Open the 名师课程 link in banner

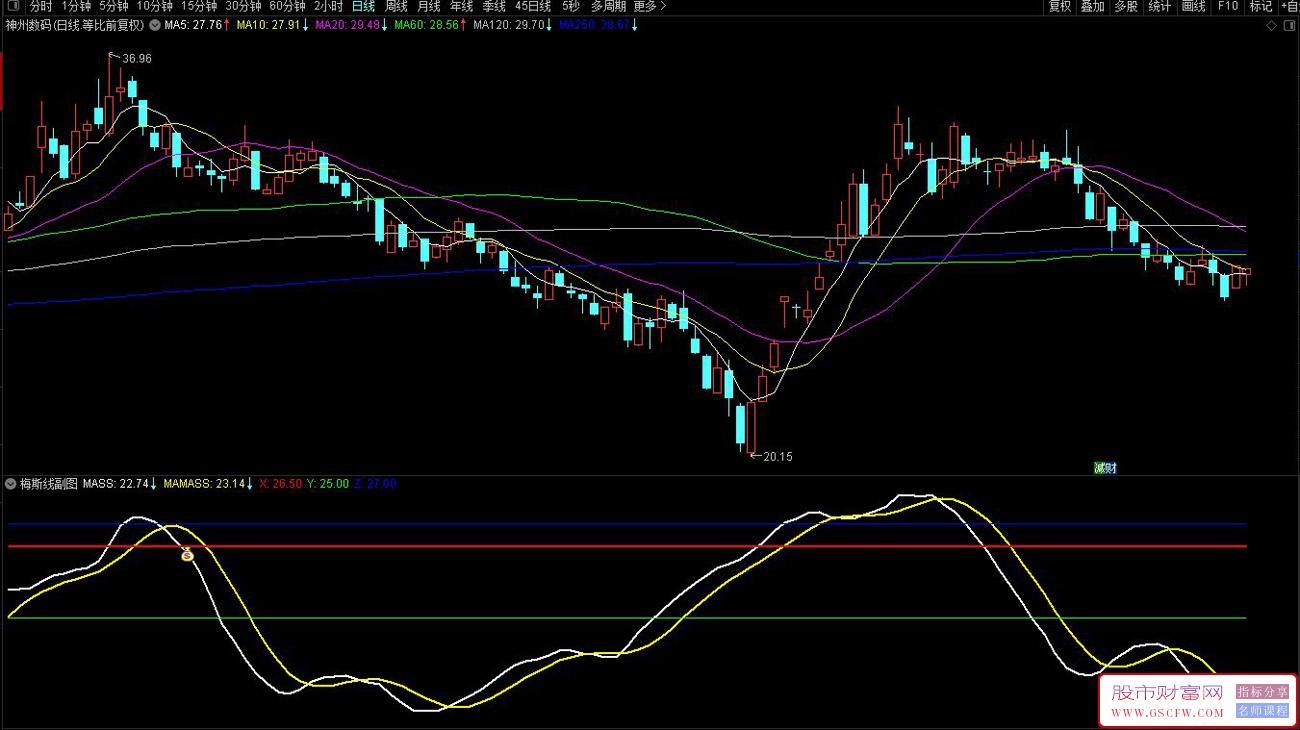pos(1262,711)
